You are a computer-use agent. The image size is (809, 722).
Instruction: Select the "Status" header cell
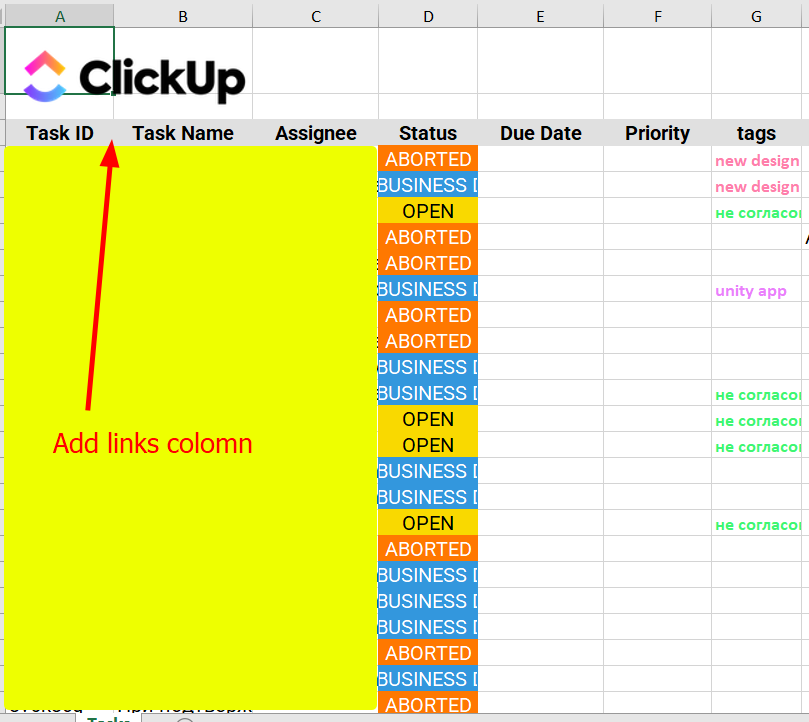coord(428,133)
